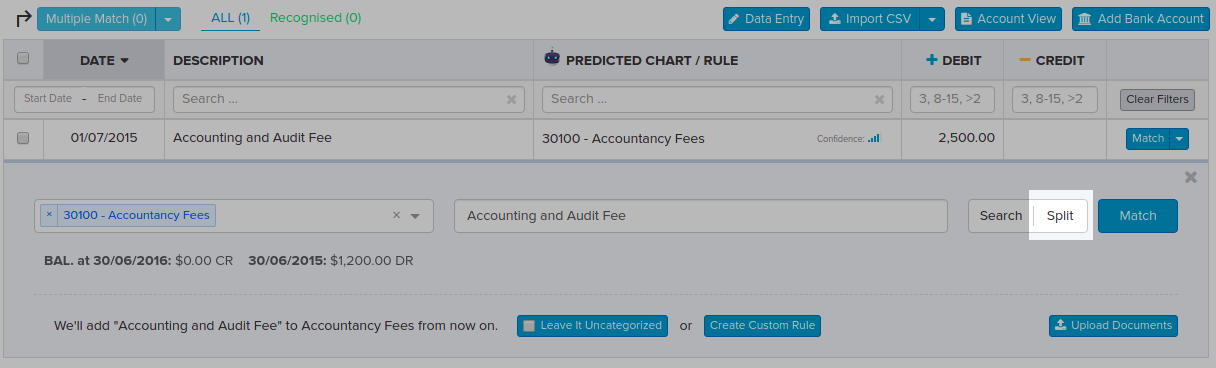Click the Upload Documents button
This screenshot has width=1216, height=368.
pyautogui.click(x=1113, y=326)
